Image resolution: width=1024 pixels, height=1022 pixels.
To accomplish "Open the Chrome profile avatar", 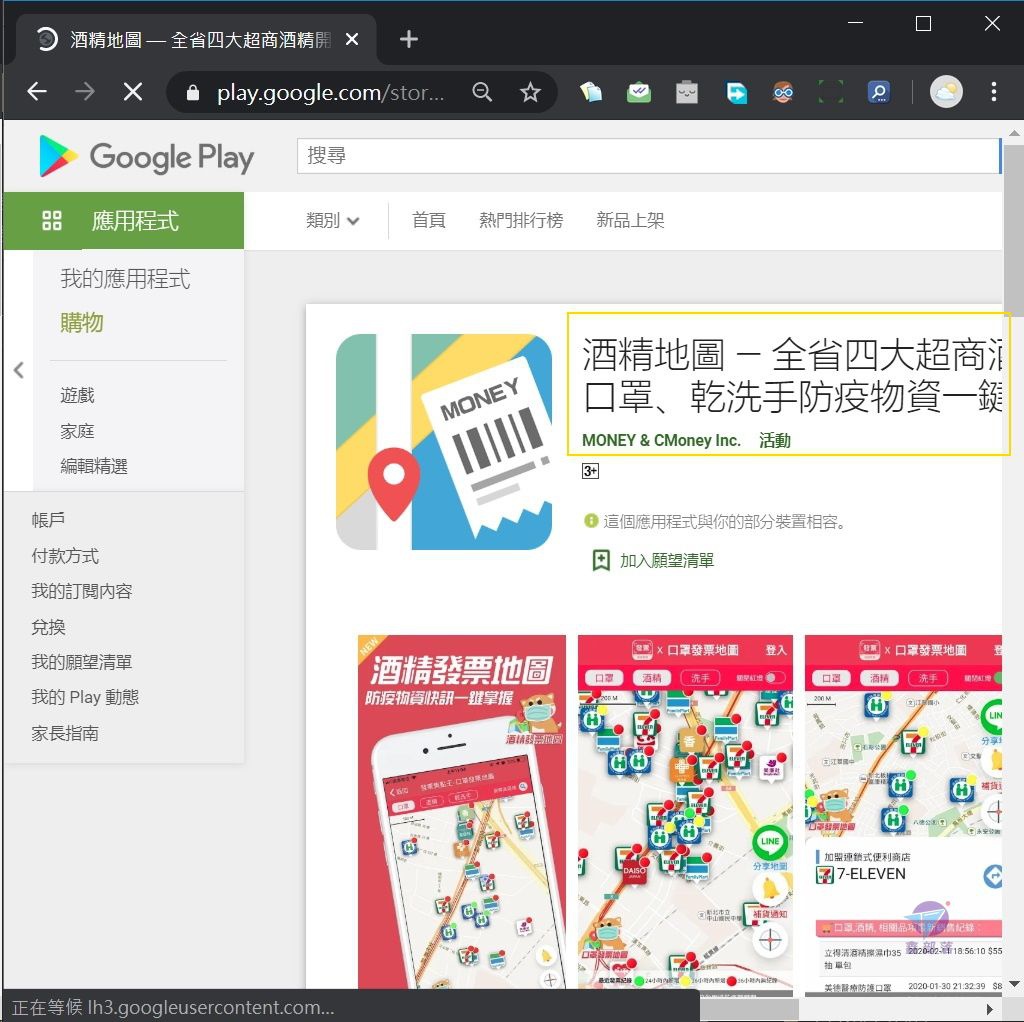I will pos(946,91).
